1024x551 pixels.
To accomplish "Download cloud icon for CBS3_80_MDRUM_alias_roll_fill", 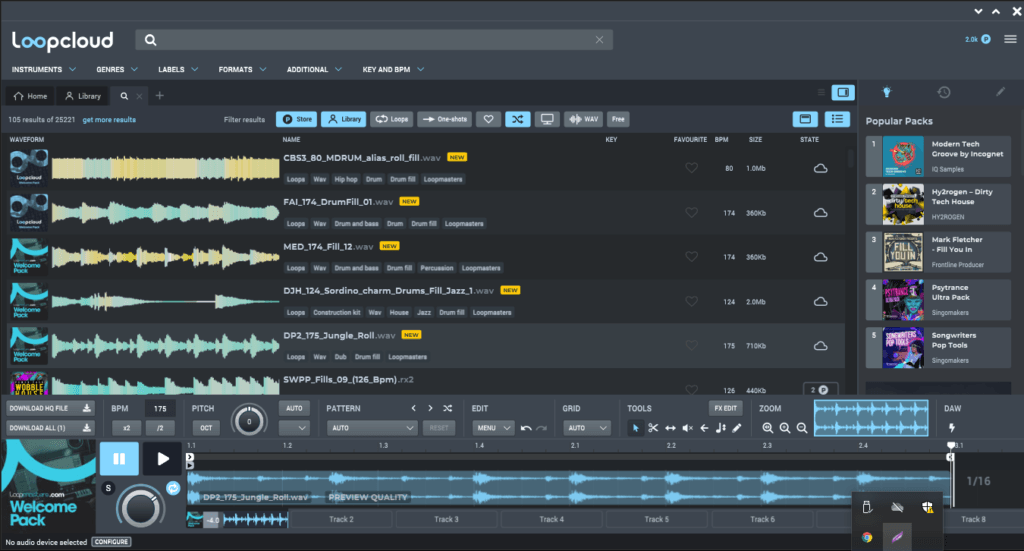I will point(821,168).
